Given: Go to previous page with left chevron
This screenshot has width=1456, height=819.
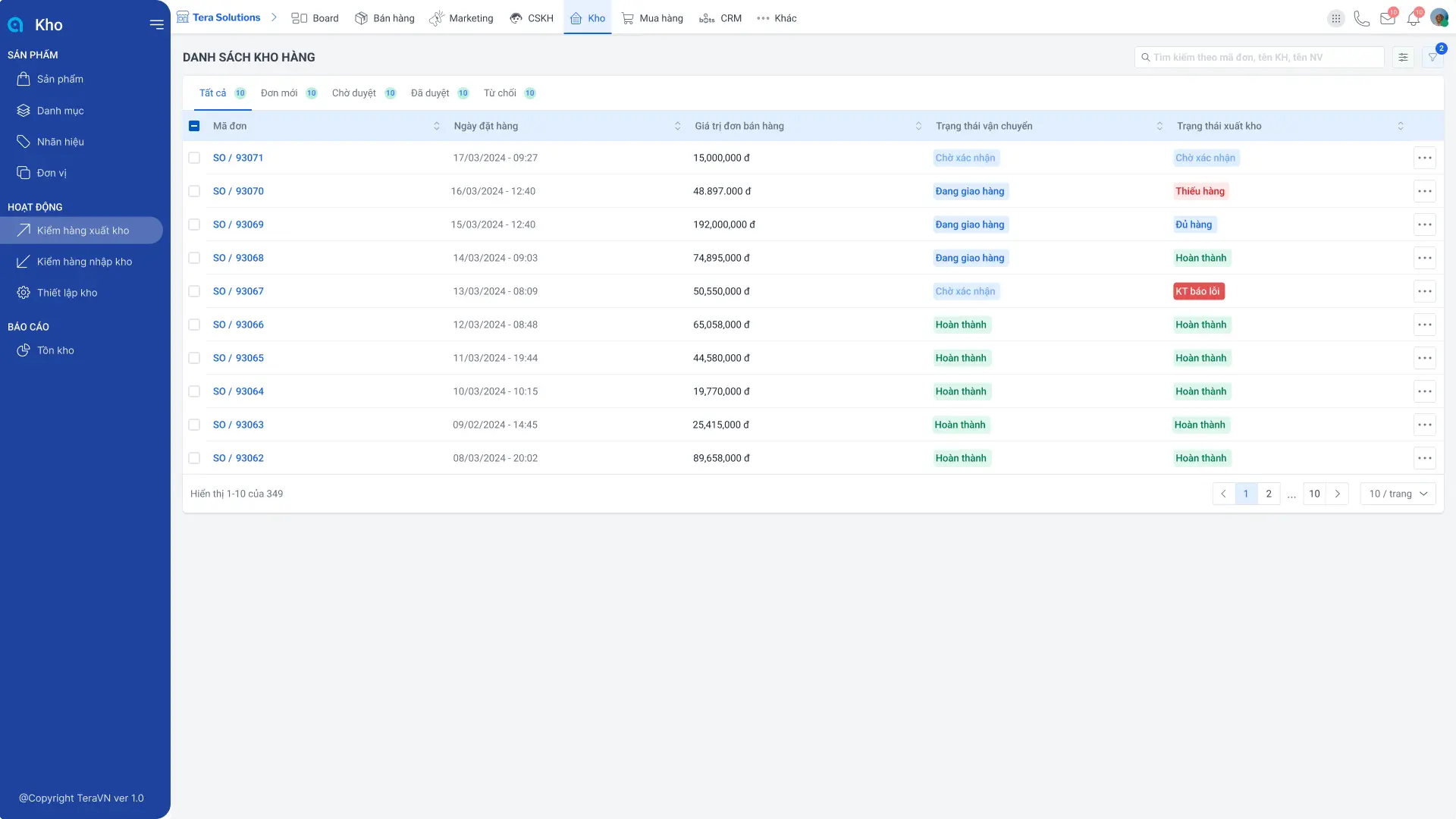Looking at the screenshot, I should [1223, 494].
